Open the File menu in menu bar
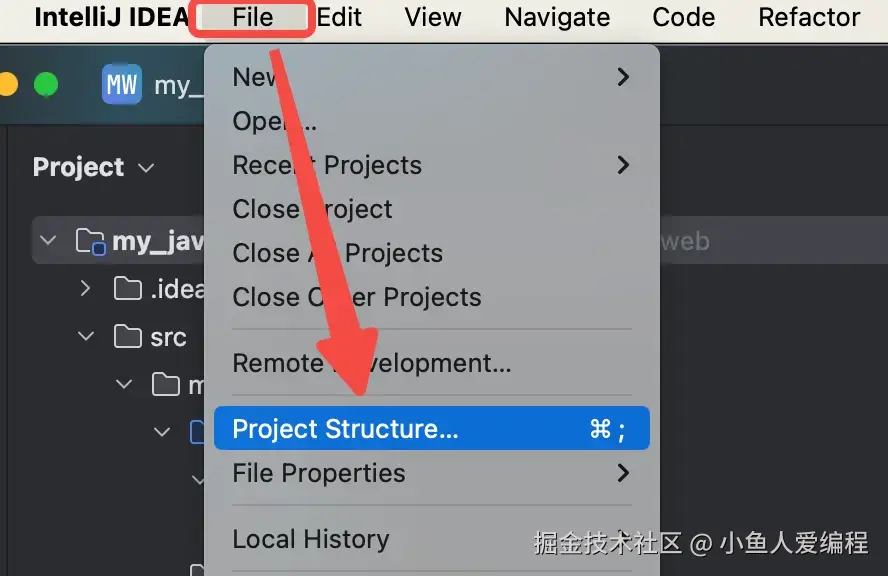 [x=252, y=17]
